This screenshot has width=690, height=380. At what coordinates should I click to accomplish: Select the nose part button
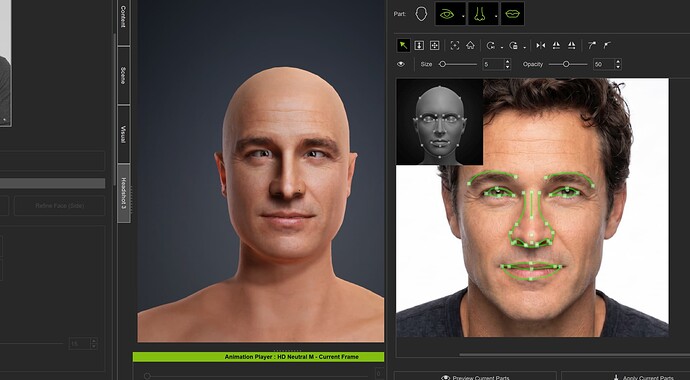coord(481,14)
